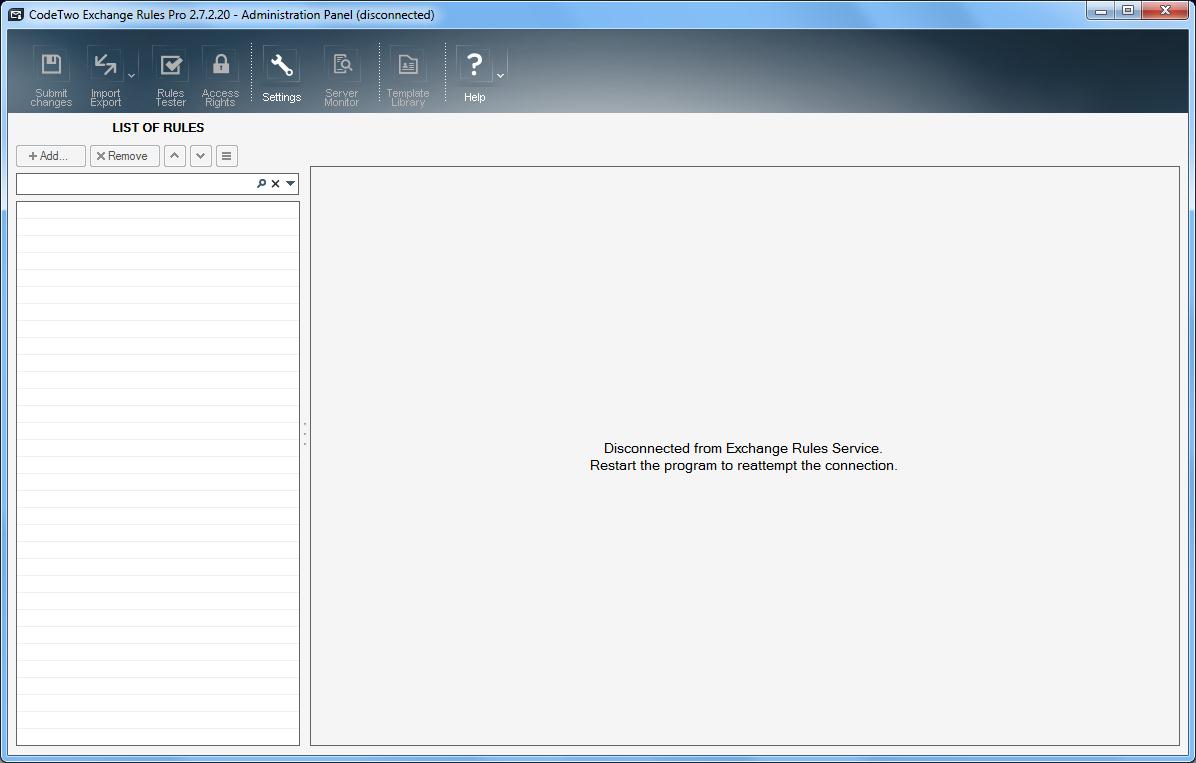1196x763 pixels.
Task: Open the Template Library
Action: click(x=408, y=76)
